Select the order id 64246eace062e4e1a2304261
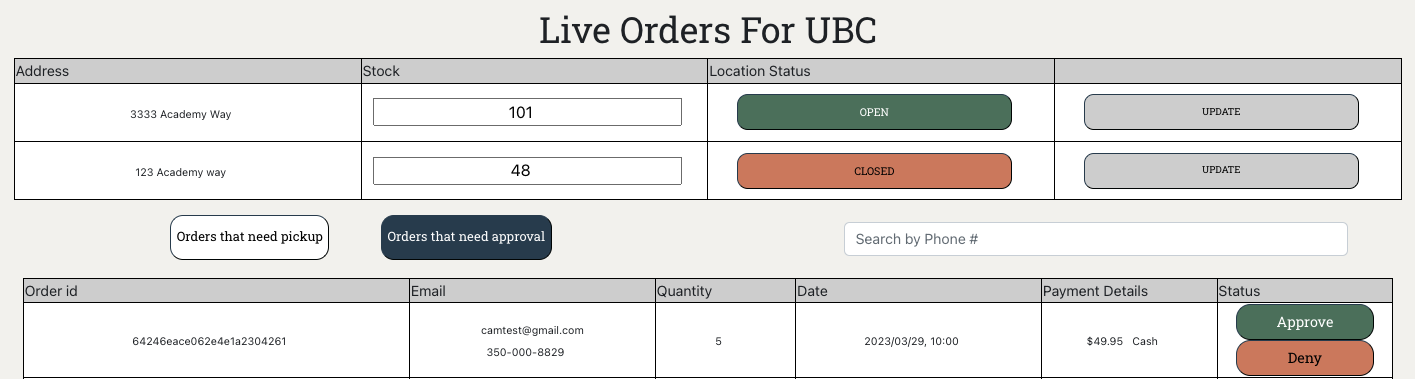Viewport: 1415px width, 379px height. click(210, 341)
